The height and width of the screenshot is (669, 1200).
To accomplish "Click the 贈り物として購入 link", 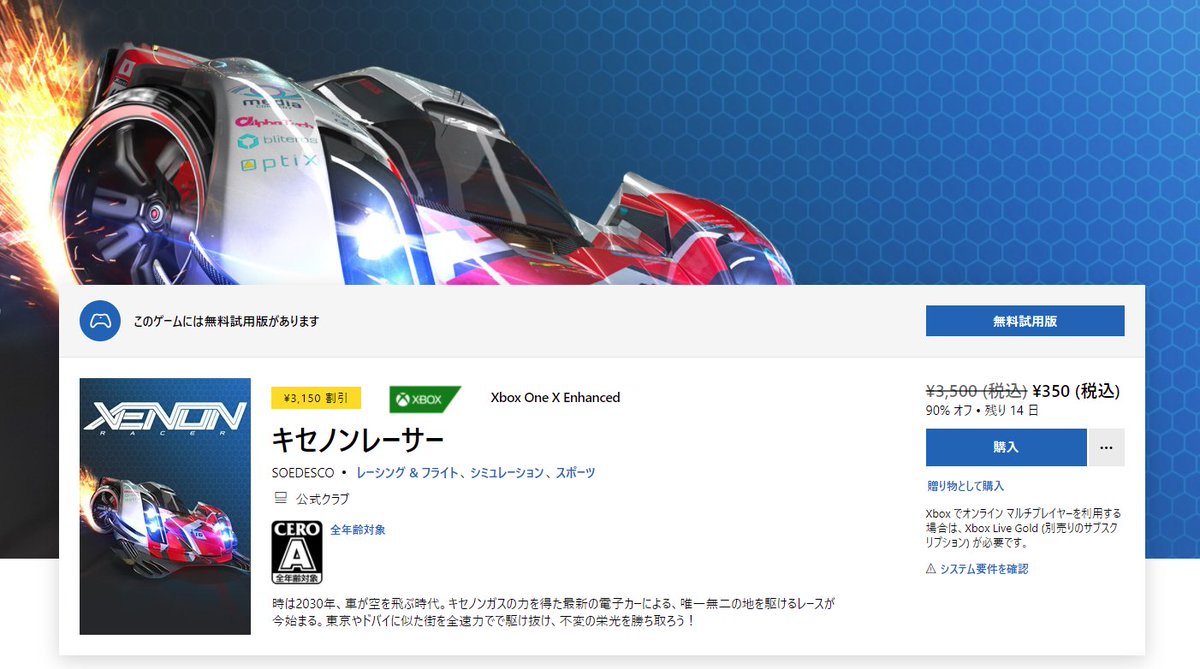I will click(x=966, y=486).
